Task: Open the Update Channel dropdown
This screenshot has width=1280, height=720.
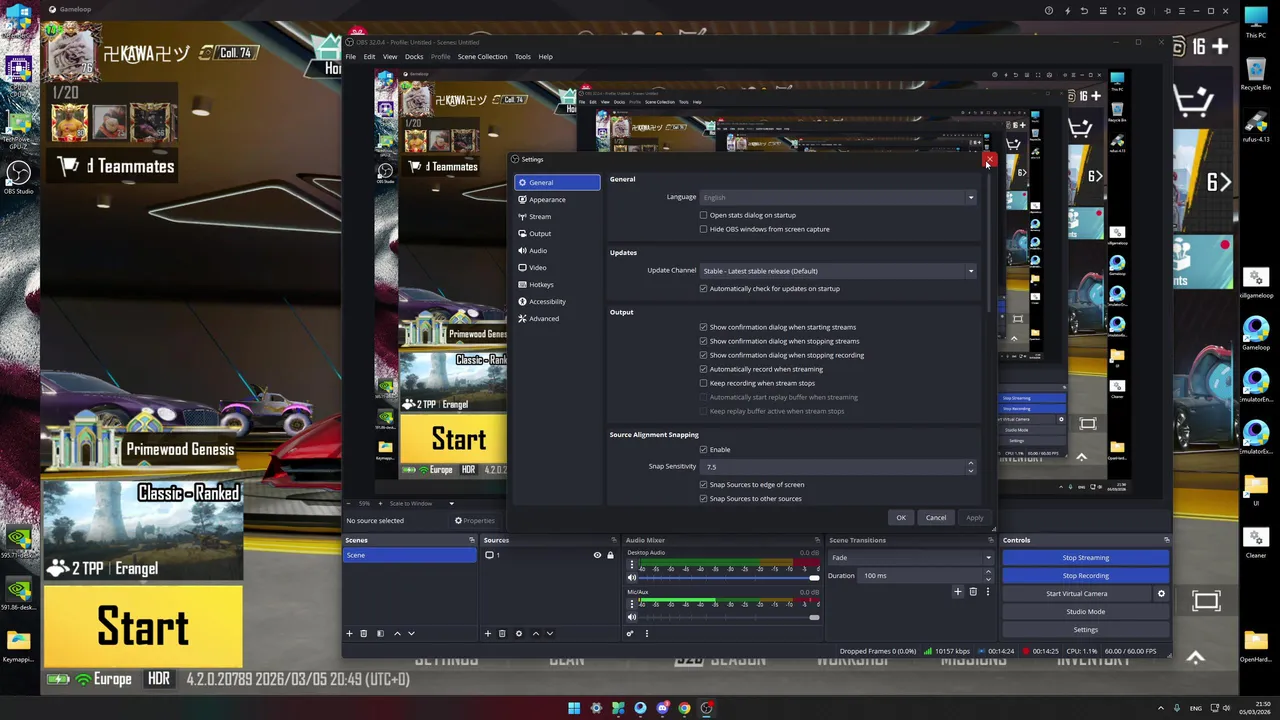Action: [838, 271]
